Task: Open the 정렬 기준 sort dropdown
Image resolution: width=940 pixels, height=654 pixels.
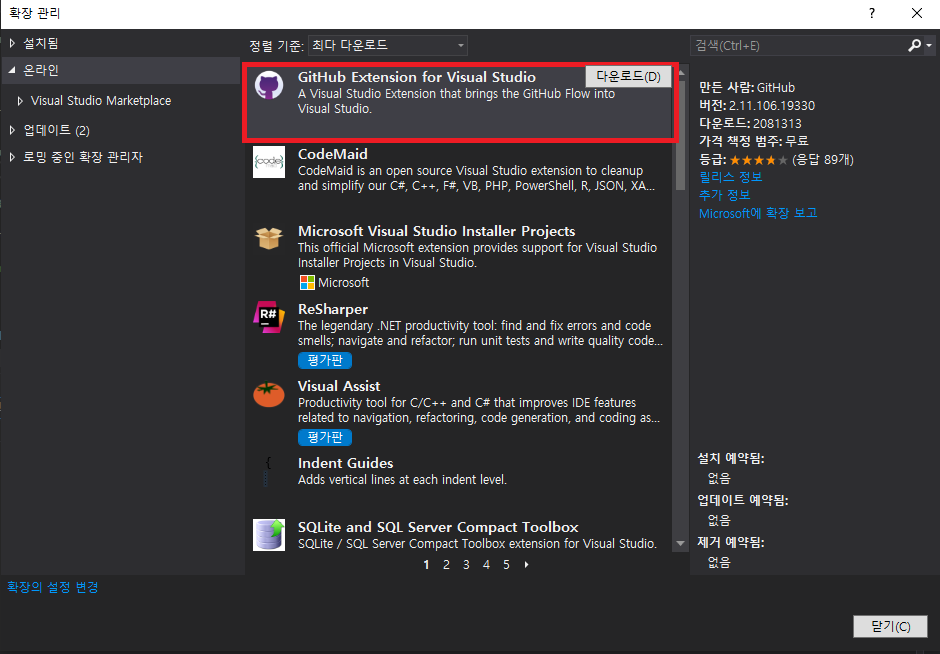Action: [x=387, y=46]
